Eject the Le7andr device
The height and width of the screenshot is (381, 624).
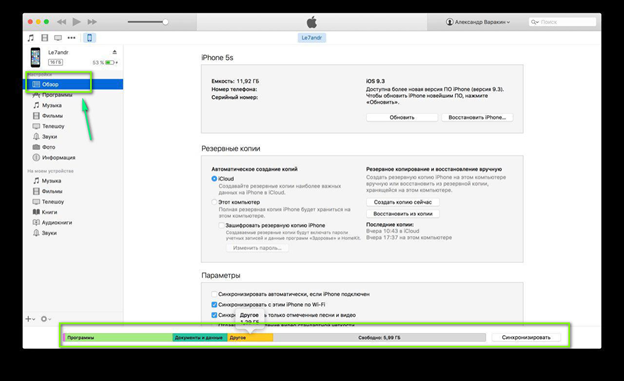click(115, 52)
